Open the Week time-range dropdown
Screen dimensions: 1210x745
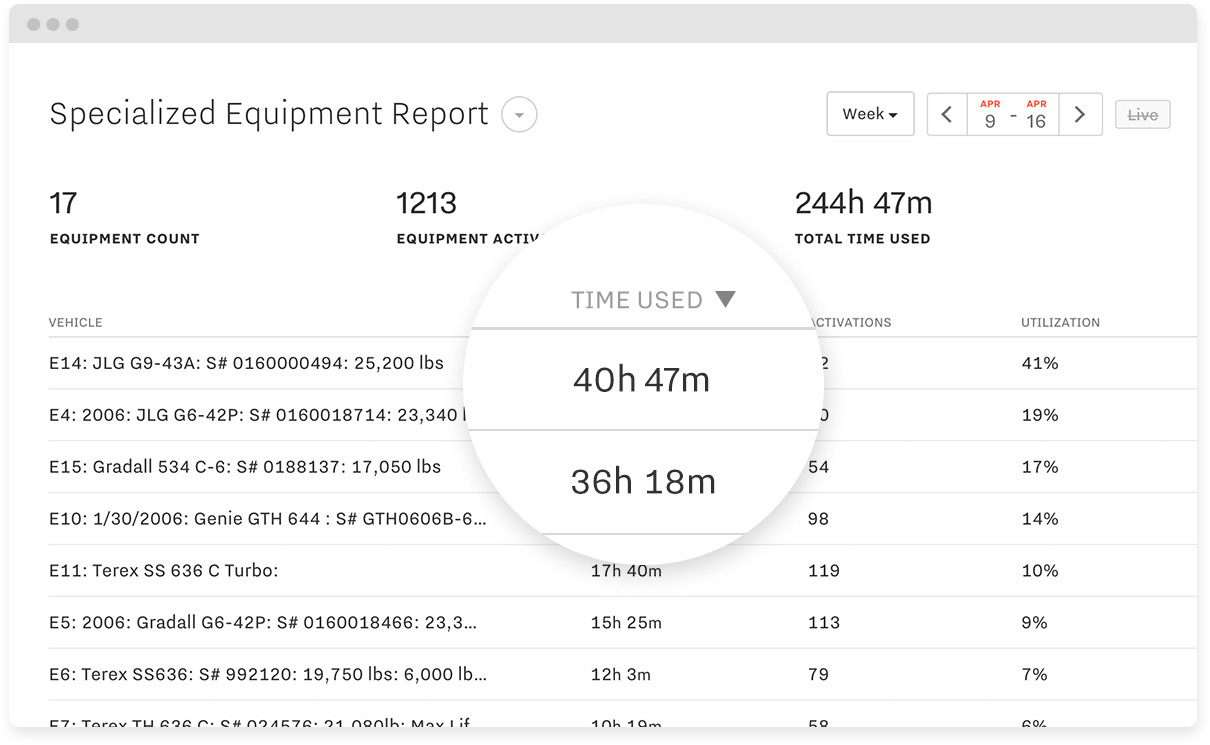click(870, 114)
